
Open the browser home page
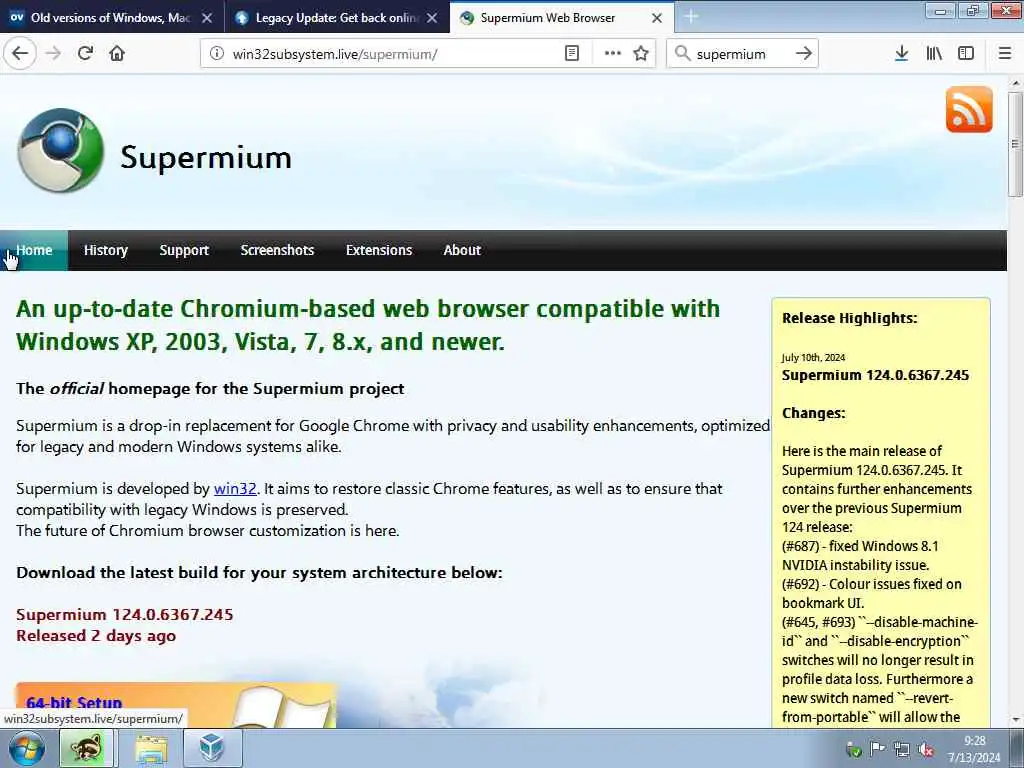coord(117,54)
